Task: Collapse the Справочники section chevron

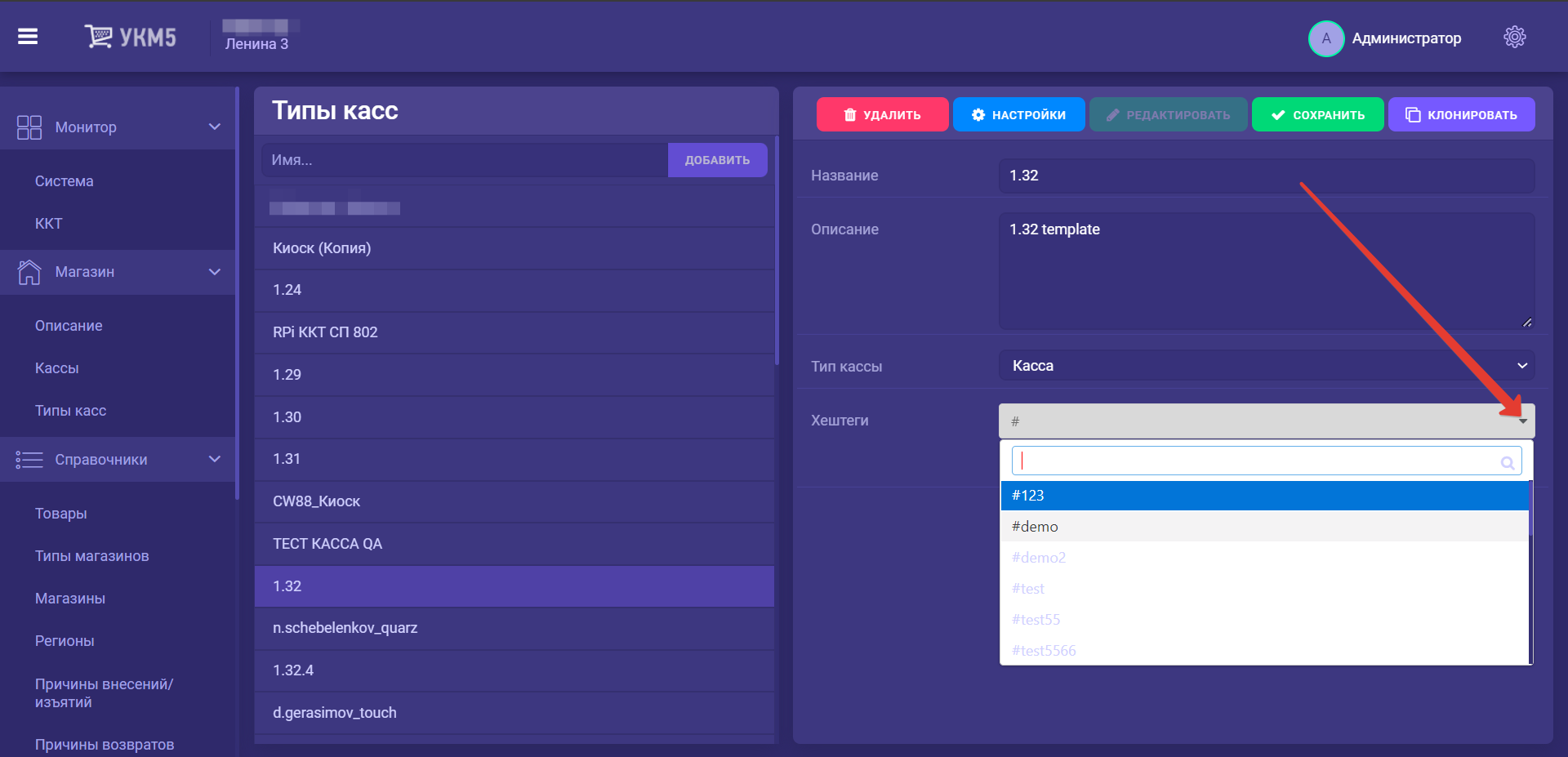Action: [215, 459]
